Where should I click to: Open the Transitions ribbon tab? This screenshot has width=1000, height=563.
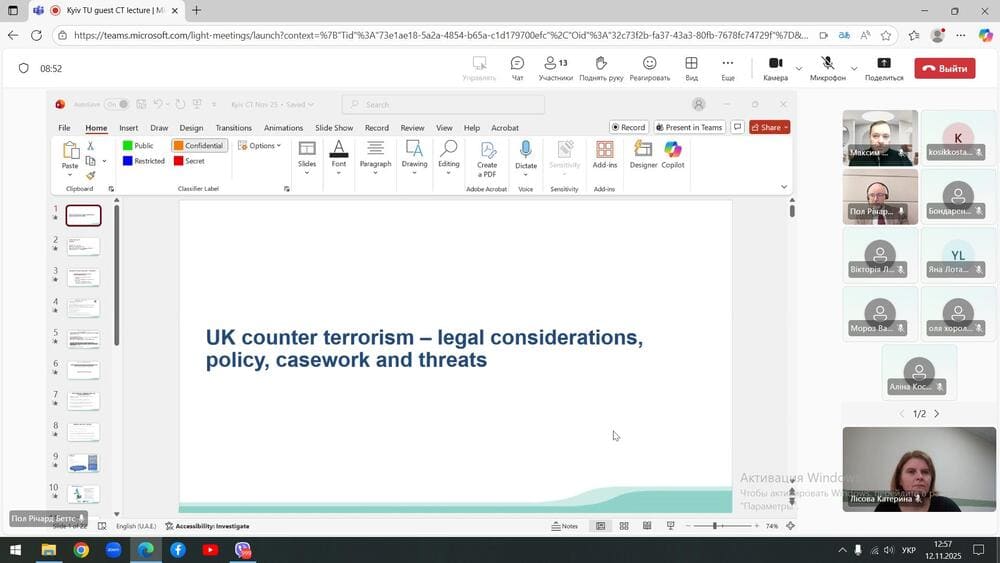pyautogui.click(x=233, y=128)
